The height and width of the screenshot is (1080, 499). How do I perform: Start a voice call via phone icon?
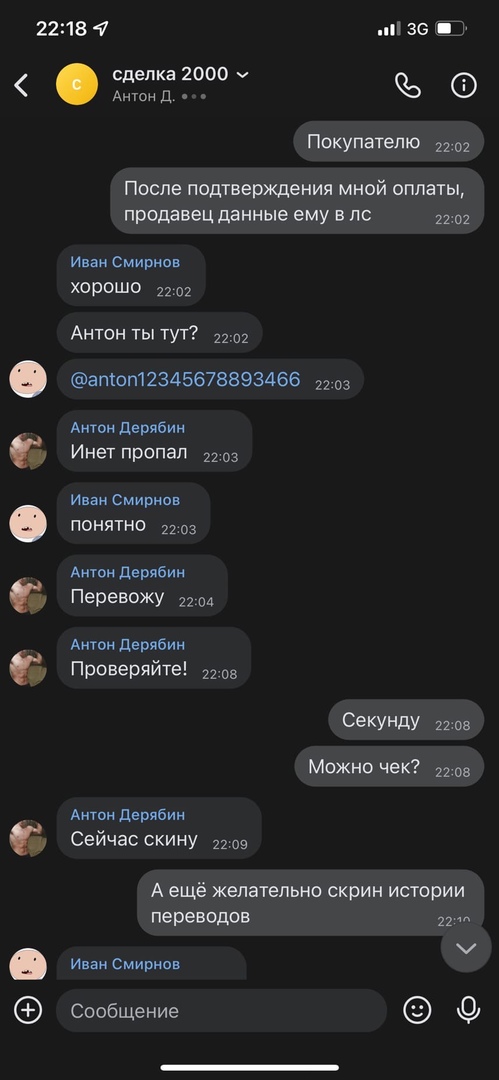point(407,85)
